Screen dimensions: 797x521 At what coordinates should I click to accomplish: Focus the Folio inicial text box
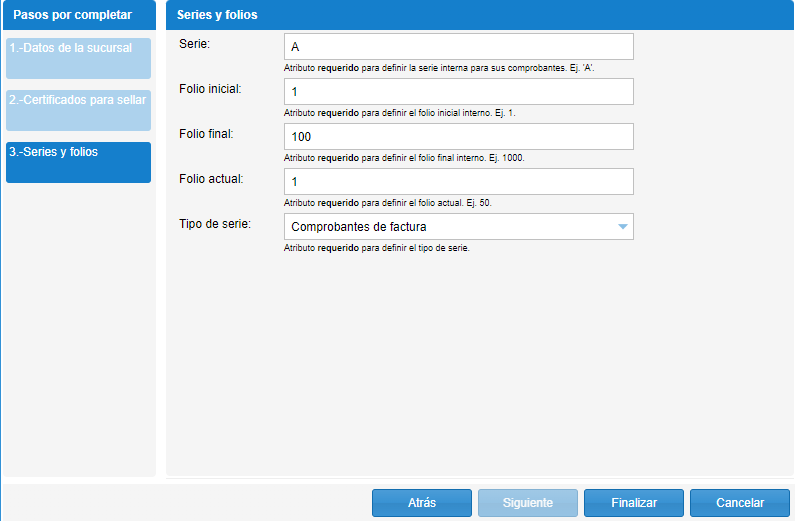click(459, 92)
